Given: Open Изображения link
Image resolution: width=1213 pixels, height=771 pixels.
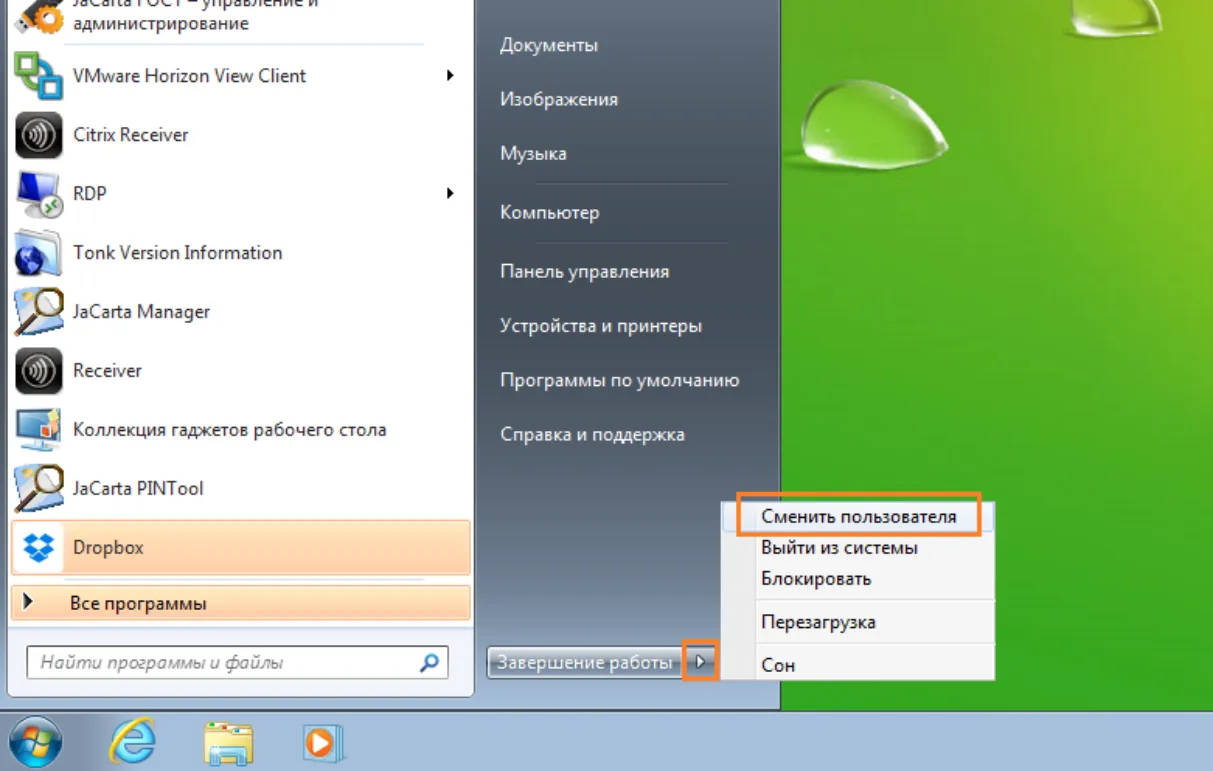Looking at the screenshot, I should [x=559, y=99].
